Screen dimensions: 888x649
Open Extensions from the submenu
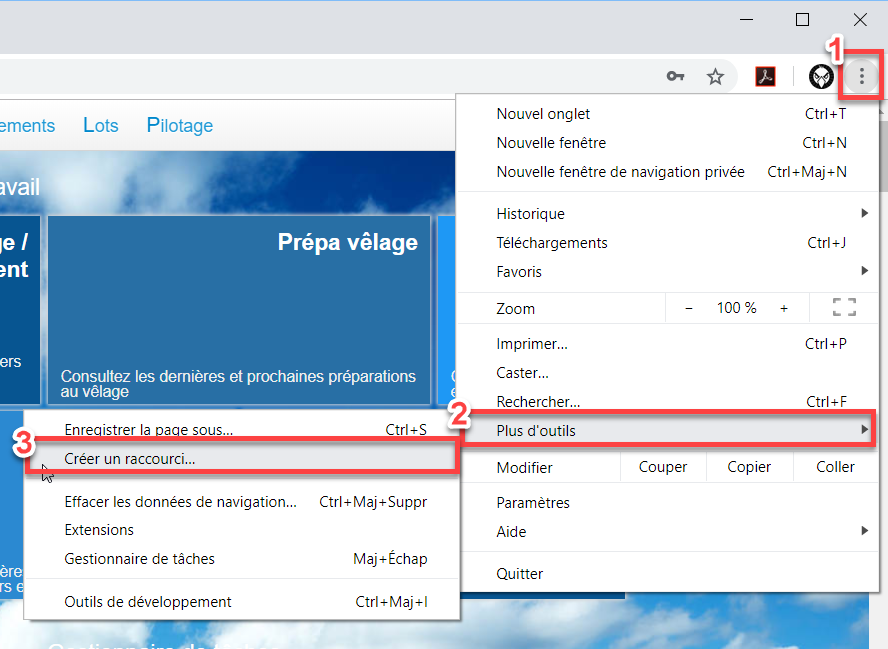pos(242,530)
